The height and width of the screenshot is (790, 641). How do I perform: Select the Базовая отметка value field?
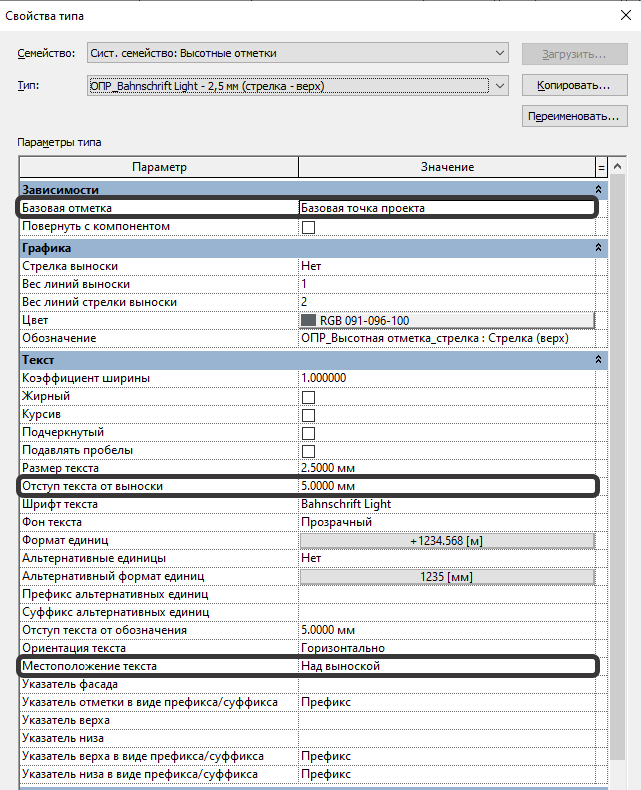tap(447, 208)
